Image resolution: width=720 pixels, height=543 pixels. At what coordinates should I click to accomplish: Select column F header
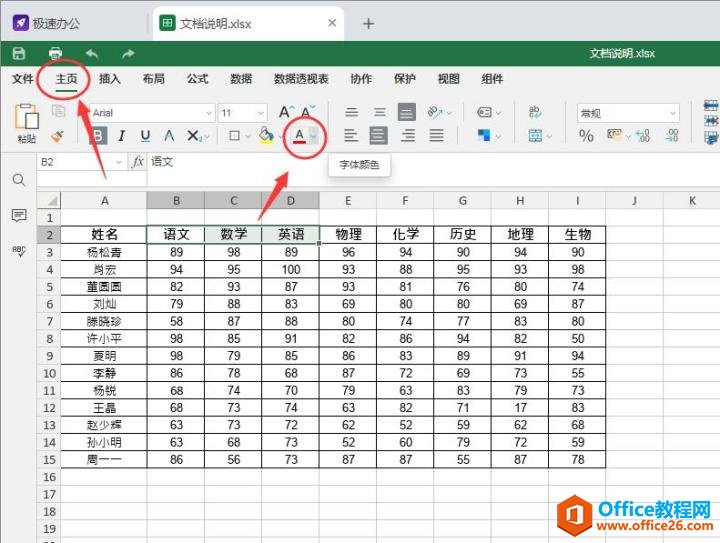[405, 201]
